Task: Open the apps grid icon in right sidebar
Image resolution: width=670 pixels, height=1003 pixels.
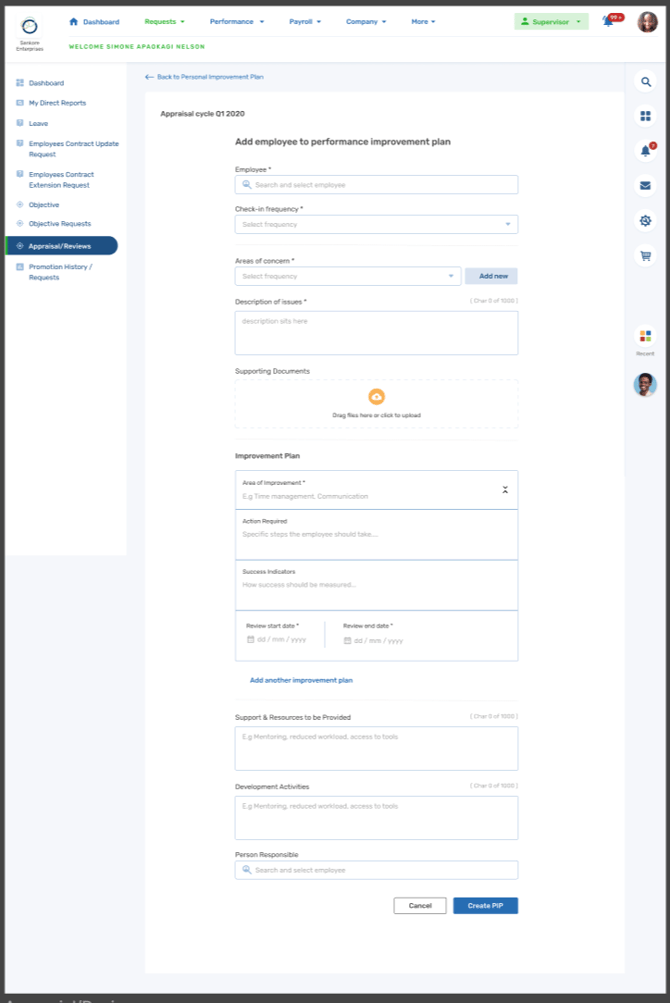Action: pyautogui.click(x=645, y=116)
